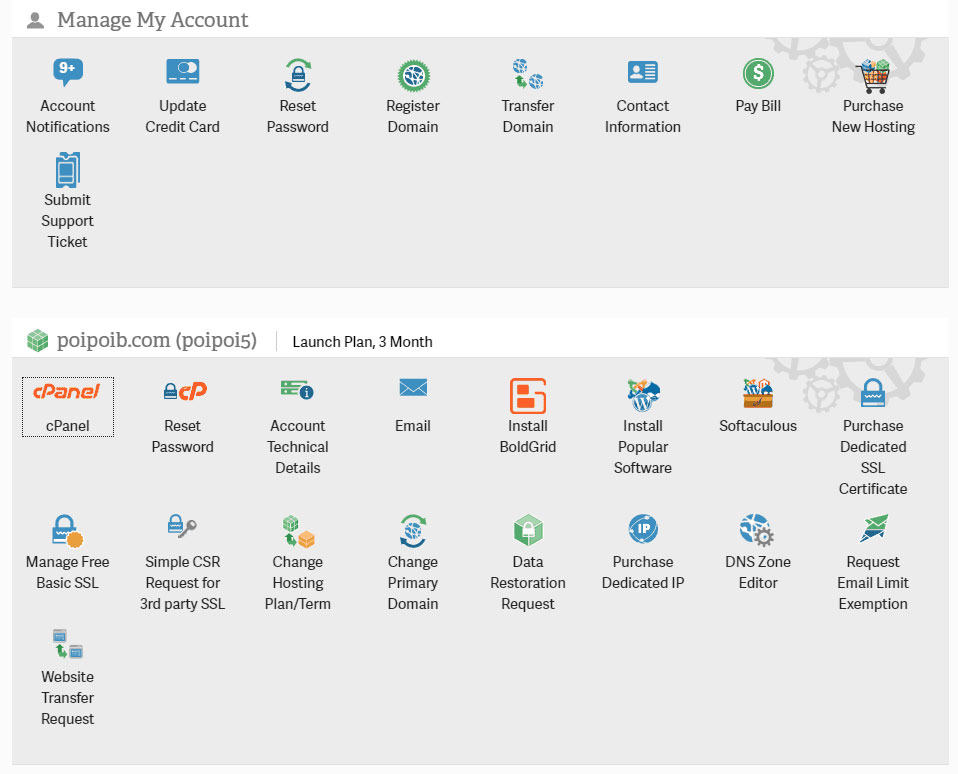Click the "Install BoldGrid" text link
The width and height of the screenshot is (958, 774).
pyautogui.click(x=528, y=436)
